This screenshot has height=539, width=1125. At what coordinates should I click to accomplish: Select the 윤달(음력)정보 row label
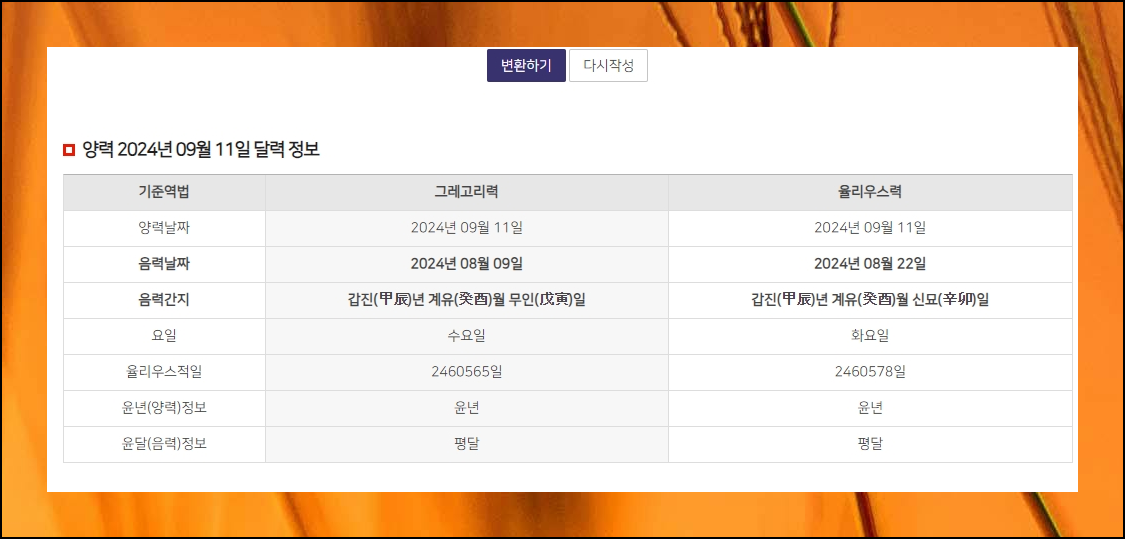point(164,444)
